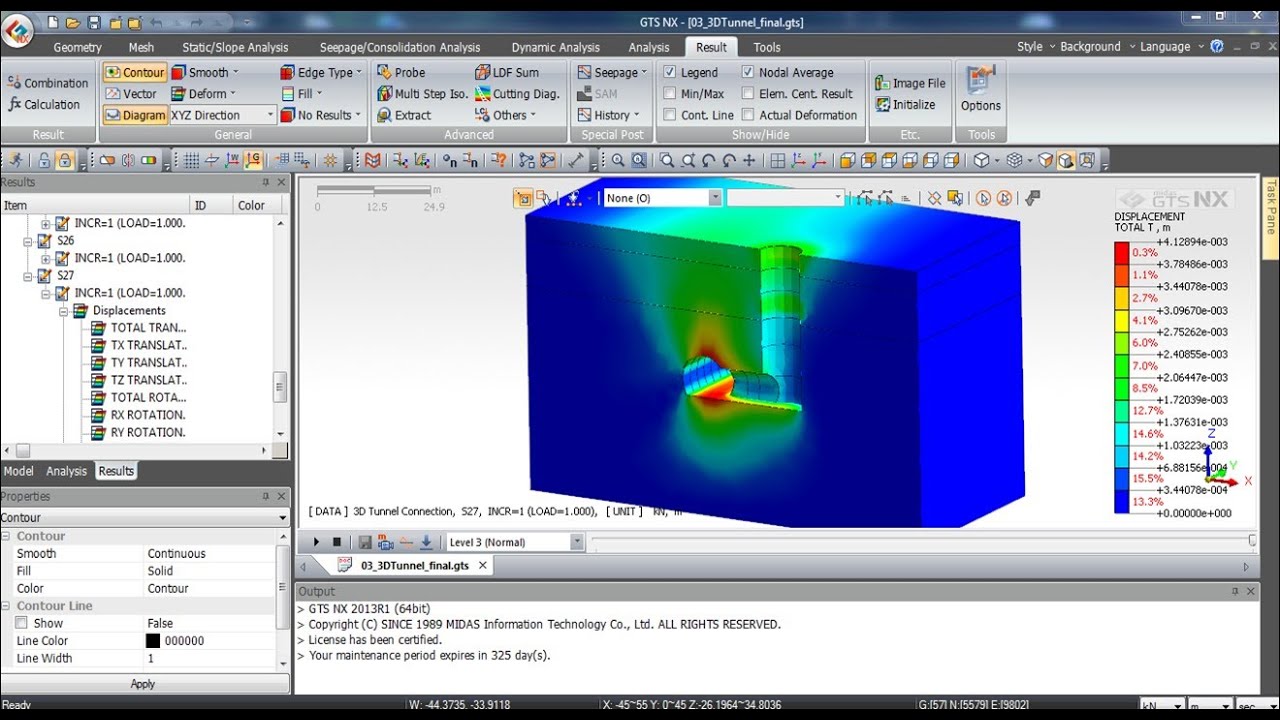Click the rotate counterclockwise view icon
Viewport: 1280px width, 720px height.
[708, 160]
